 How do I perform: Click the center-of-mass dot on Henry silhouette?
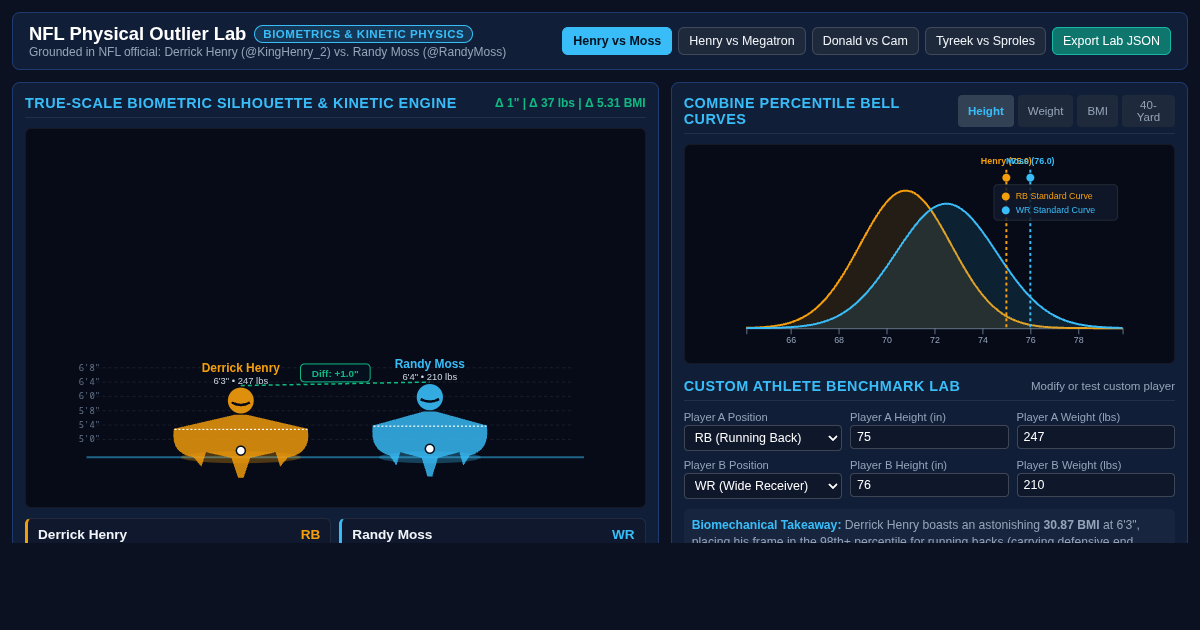[241, 451]
